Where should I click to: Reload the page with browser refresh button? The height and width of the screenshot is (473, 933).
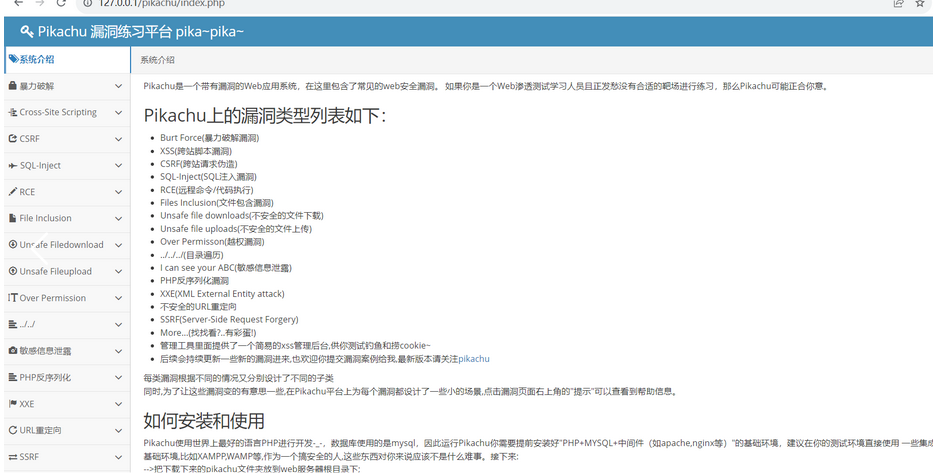click(61, 3)
